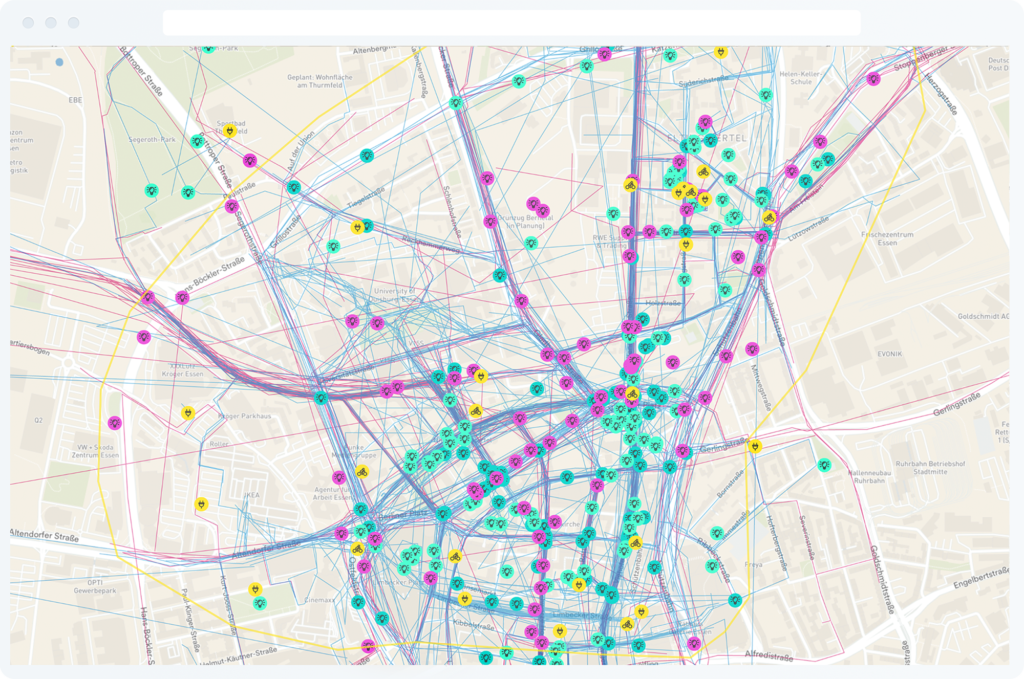Open leftmost teal lightbulb marker in Segeroth-Park

[151, 190]
